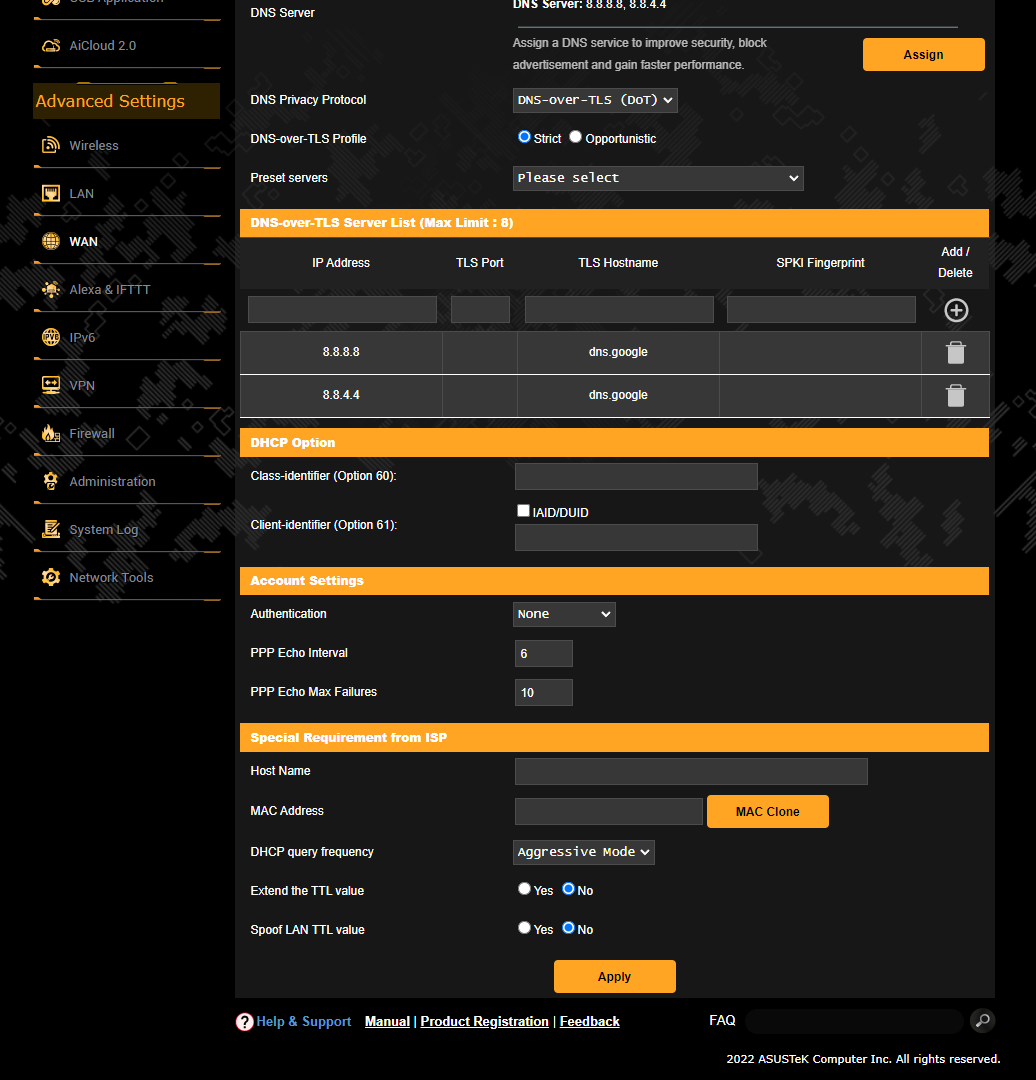
Task: Click the System Log notepad icon
Action: (51, 529)
